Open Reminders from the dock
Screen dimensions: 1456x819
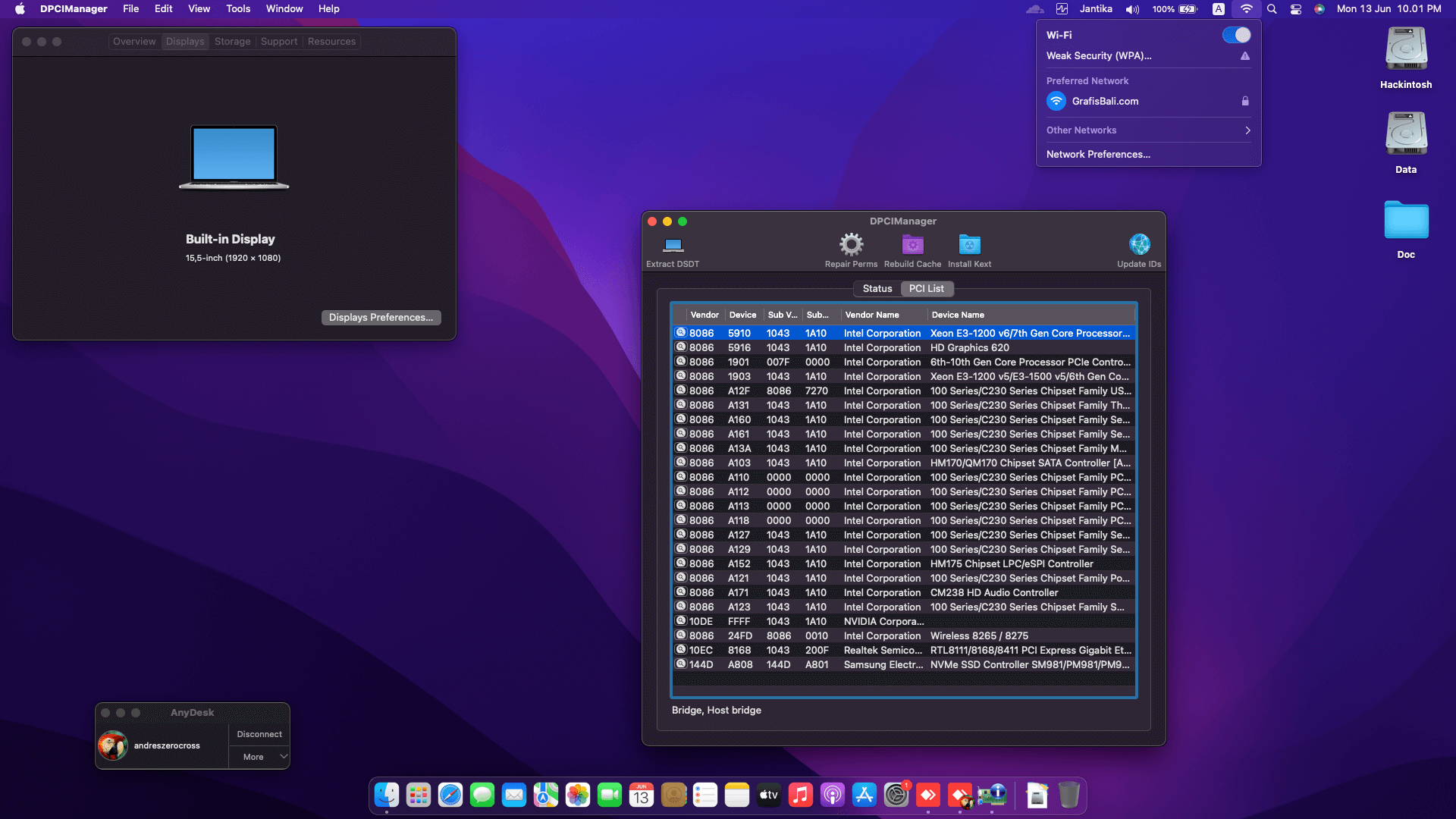(x=705, y=795)
